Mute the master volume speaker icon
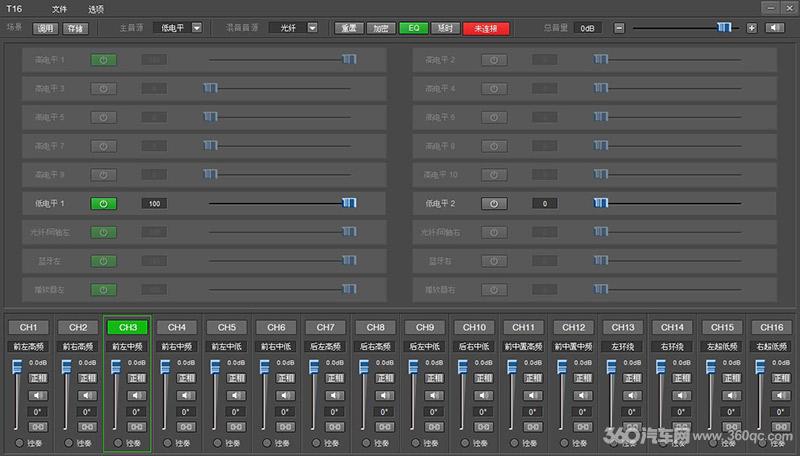The width and height of the screenshot is (800, 456). (x=774, y=28)
